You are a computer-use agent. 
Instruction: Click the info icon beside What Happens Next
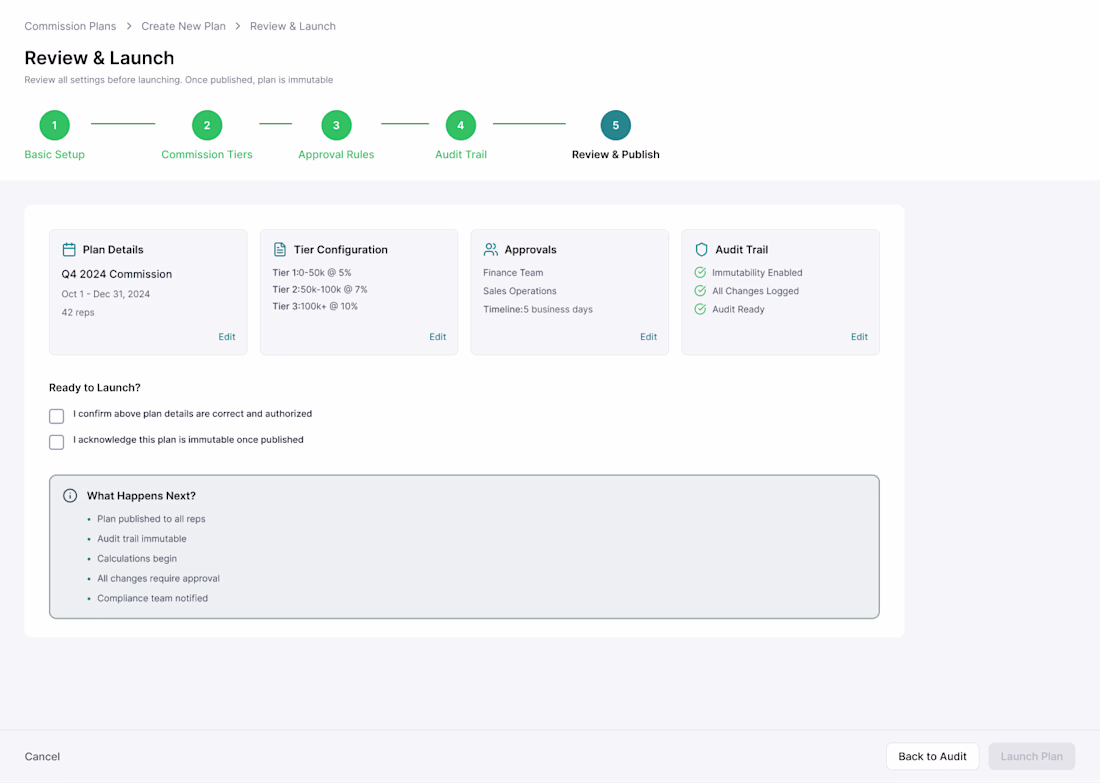click(x=70, y=495)
